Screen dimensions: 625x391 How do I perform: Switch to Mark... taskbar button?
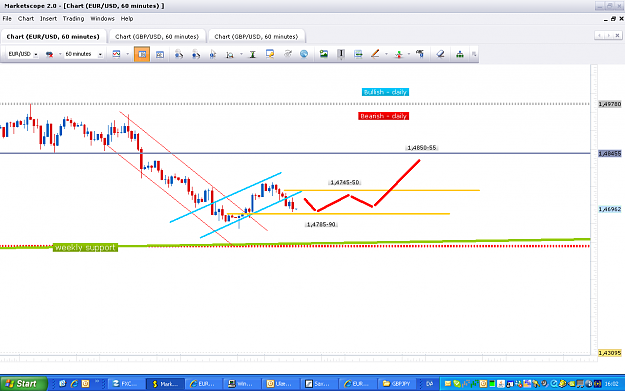pyautogui.click(x=165, y=383)
